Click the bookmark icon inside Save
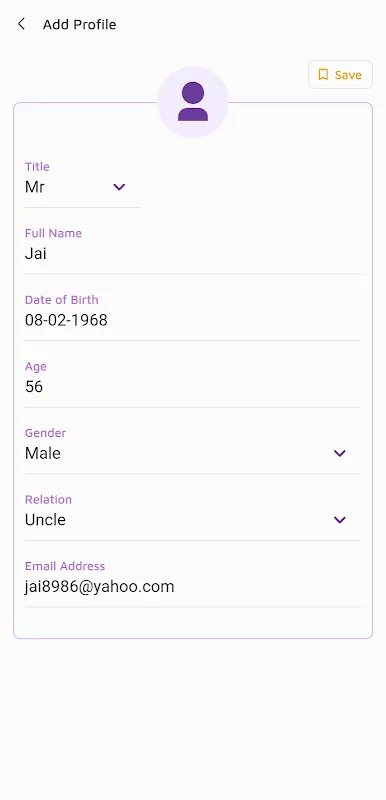The height and width of the screenshot is (800, 386). pos(323,75)
